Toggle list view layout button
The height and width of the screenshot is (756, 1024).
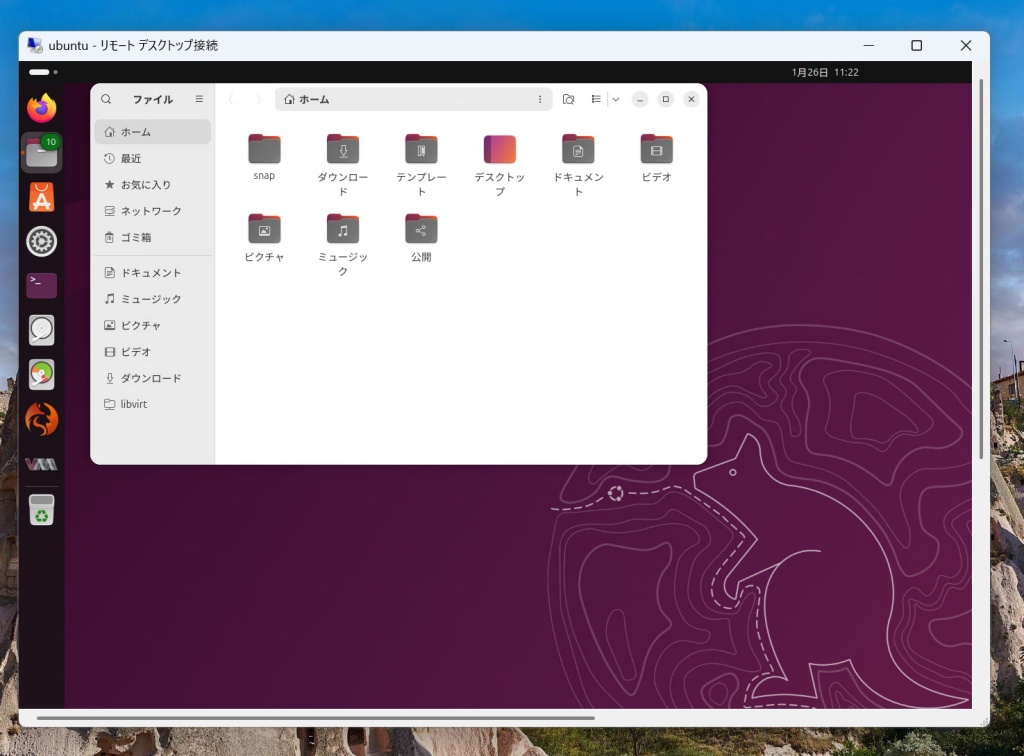tap(596, 99)
